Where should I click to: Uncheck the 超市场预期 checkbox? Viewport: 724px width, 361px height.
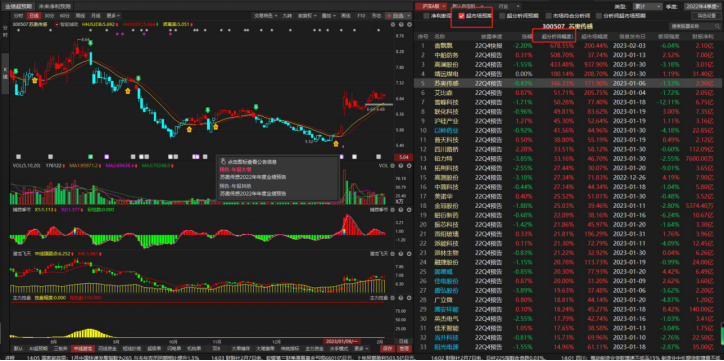(461, 16)
